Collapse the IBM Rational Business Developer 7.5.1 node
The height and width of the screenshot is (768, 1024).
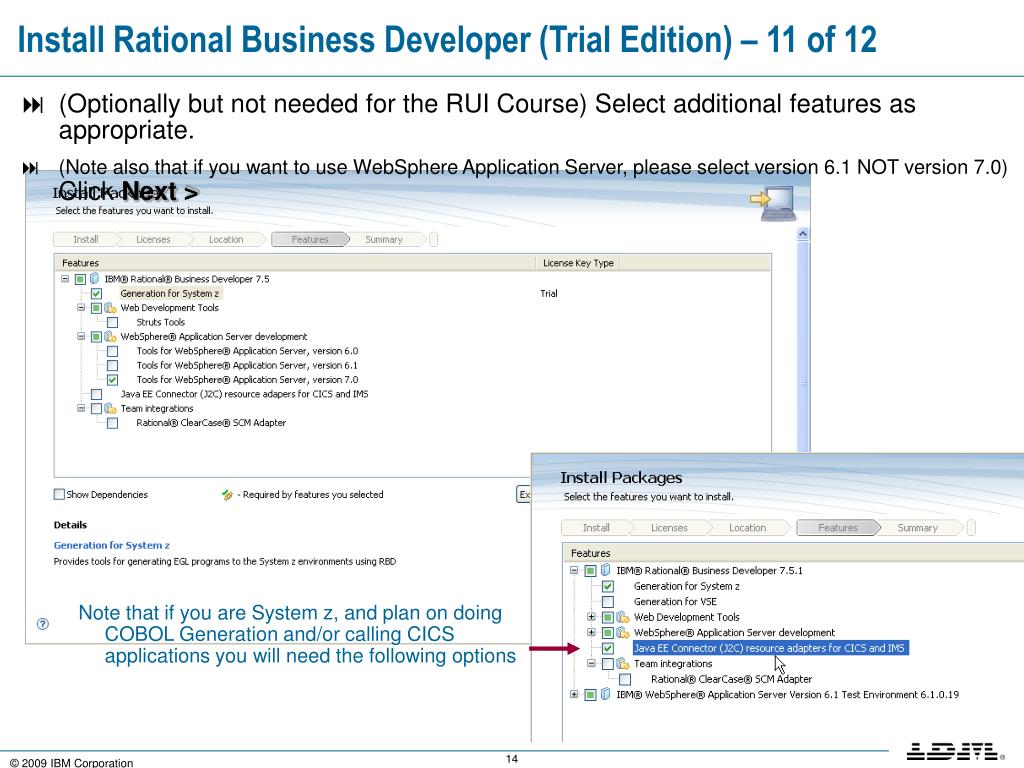(x=574, y=570)
